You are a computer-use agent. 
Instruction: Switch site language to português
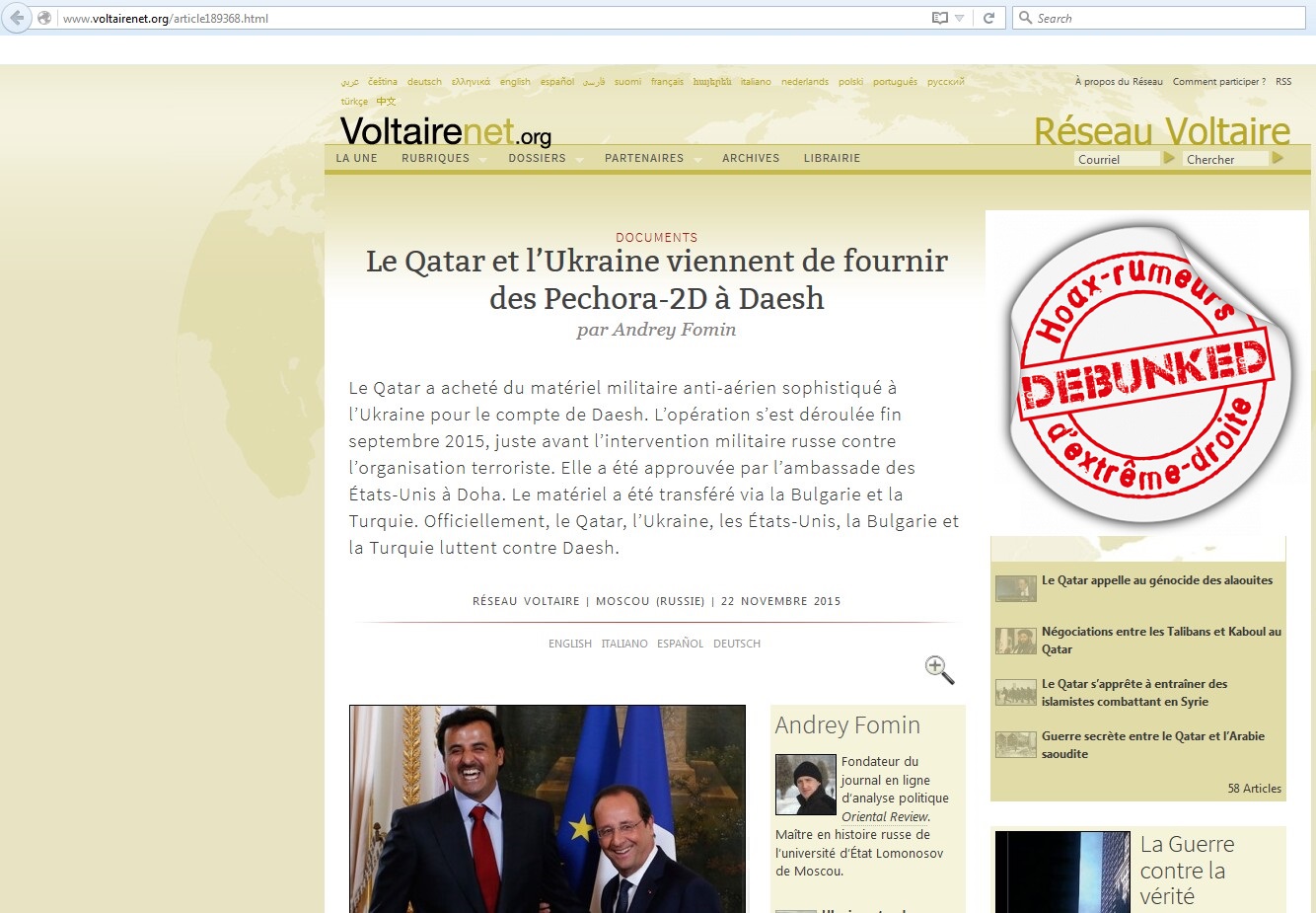(x=895, y=82)
